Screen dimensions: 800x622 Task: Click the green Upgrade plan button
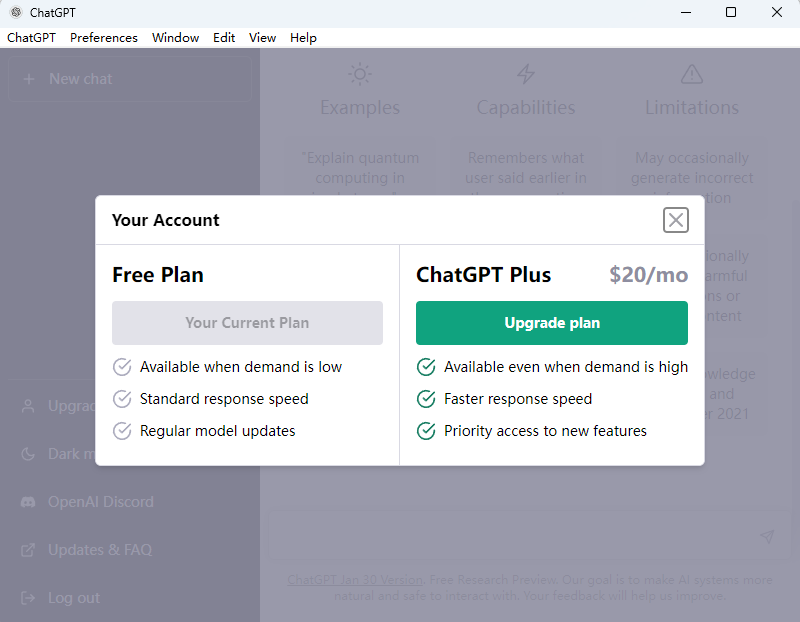[552, 323]
